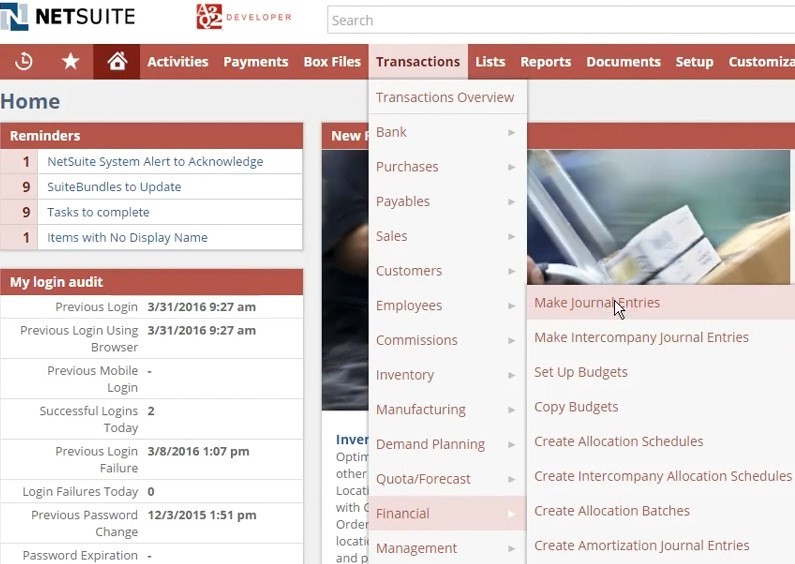
Task: Open the Transactions menu
Action: click(418, 61)
